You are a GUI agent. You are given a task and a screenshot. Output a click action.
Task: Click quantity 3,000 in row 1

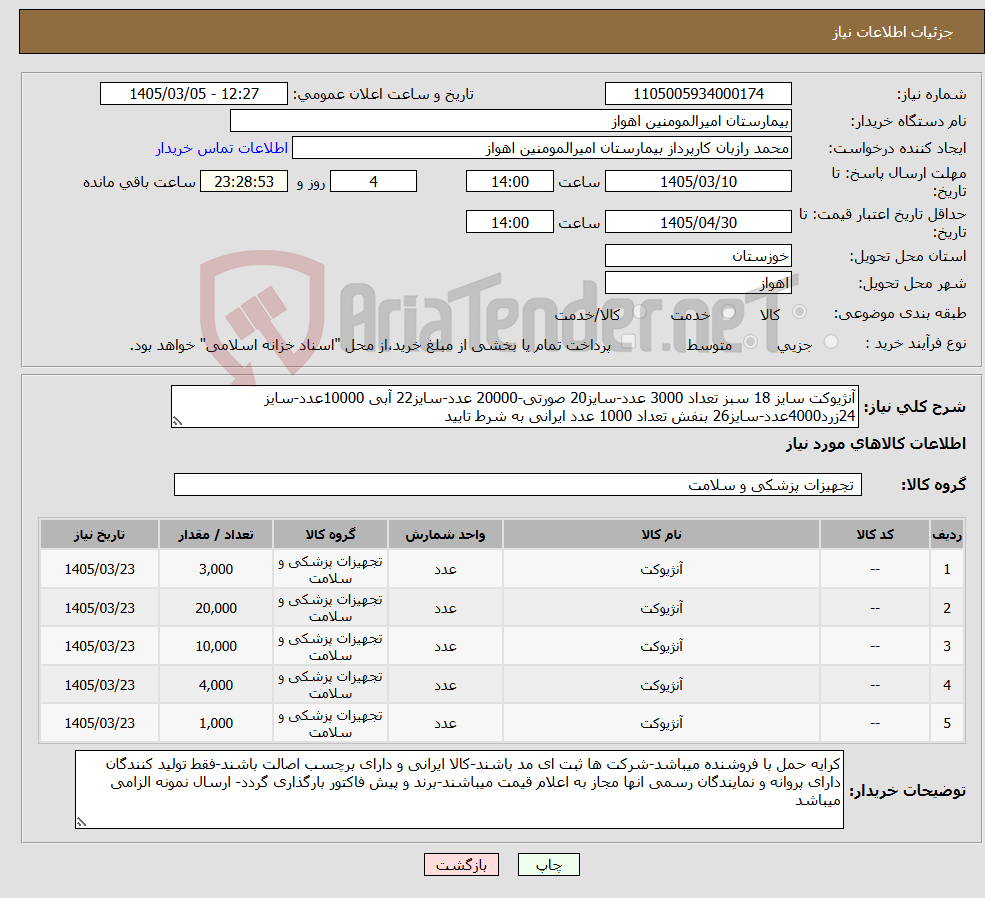pos(215,570)
